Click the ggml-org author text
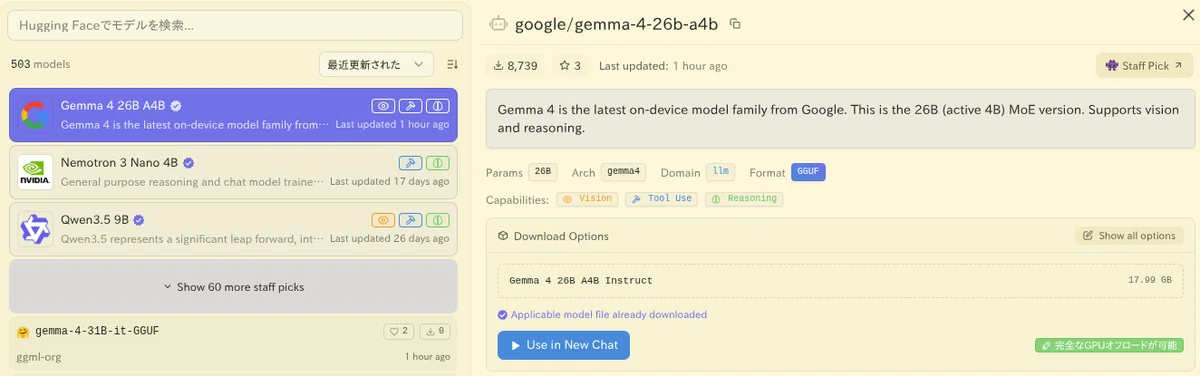Image resolution: width=1200 pixels, height=376 pixels. [x=39, y=357]
